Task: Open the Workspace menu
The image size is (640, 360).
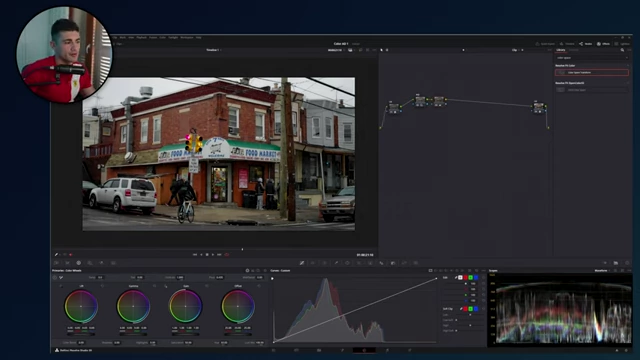Action: (187, 37)
